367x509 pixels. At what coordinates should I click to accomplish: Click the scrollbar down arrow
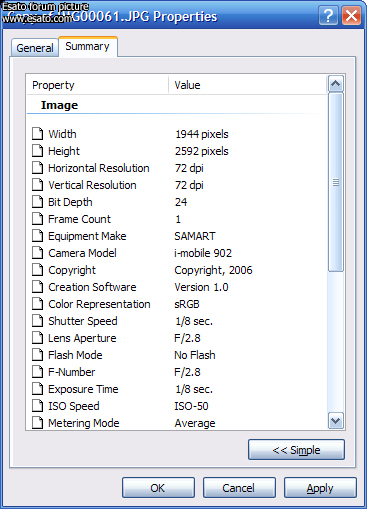[x=336, y=420]
